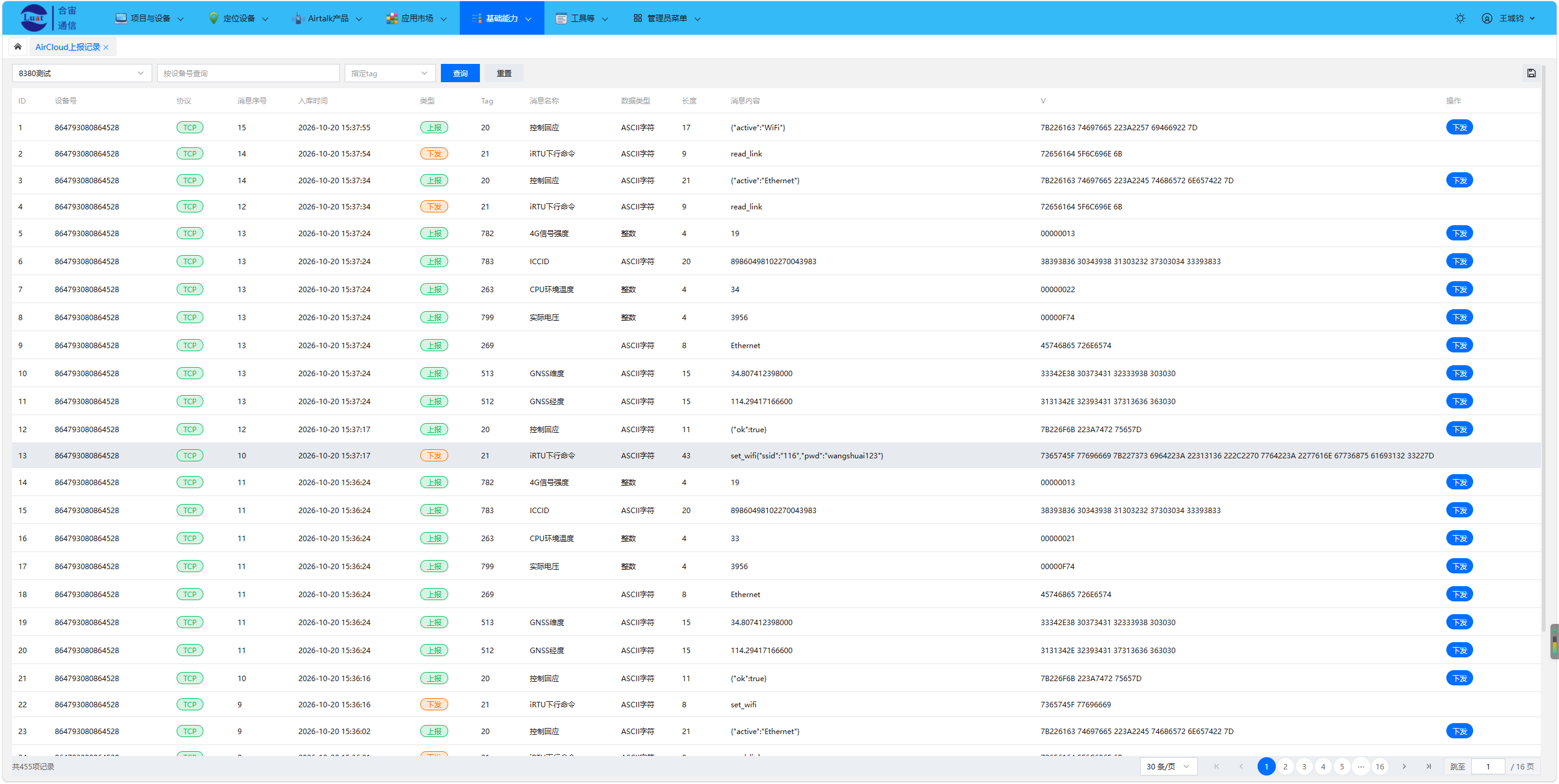Click the Luat logo icon

[33, 18]
